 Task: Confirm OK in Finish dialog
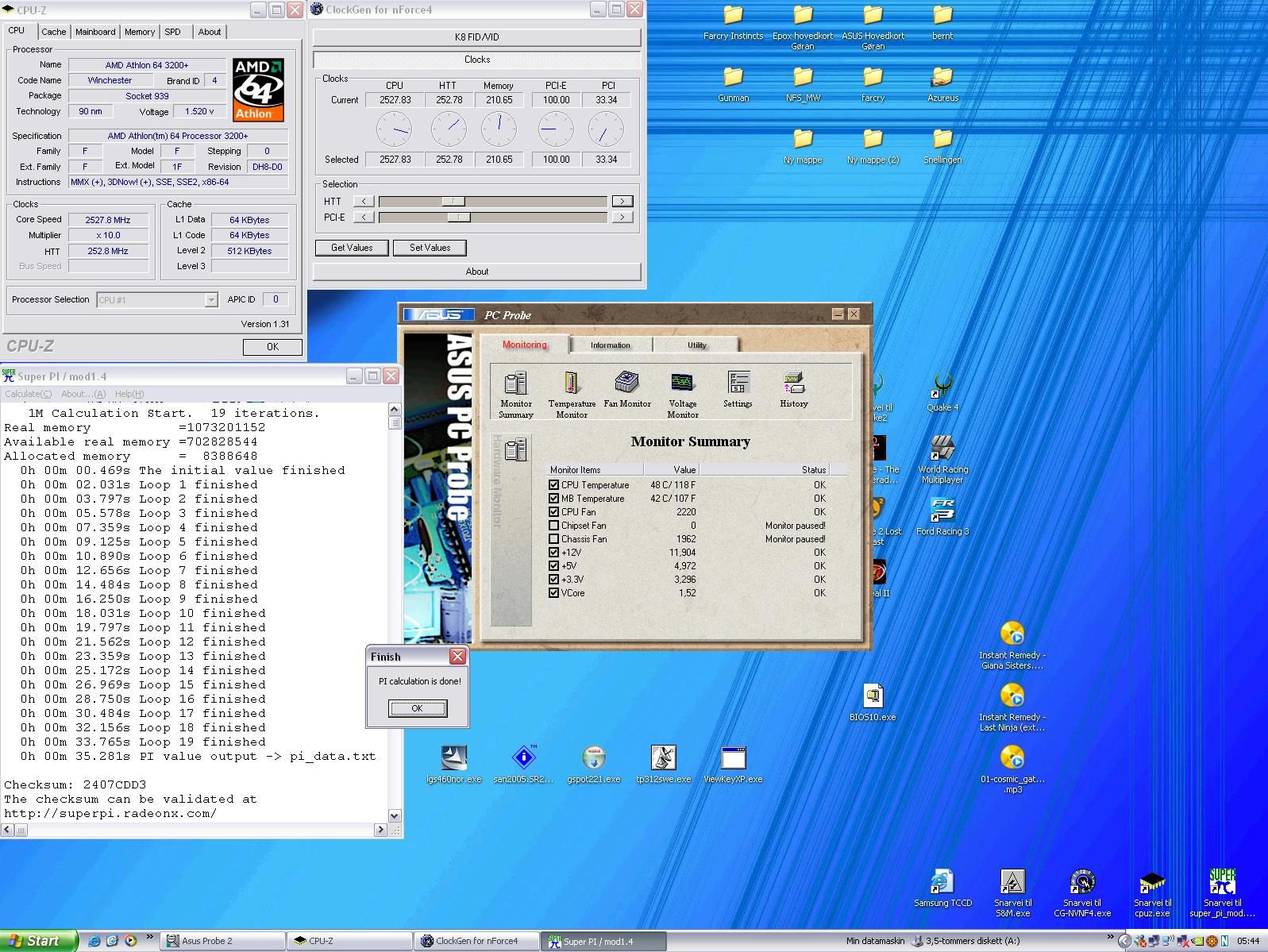pos(418,708)
